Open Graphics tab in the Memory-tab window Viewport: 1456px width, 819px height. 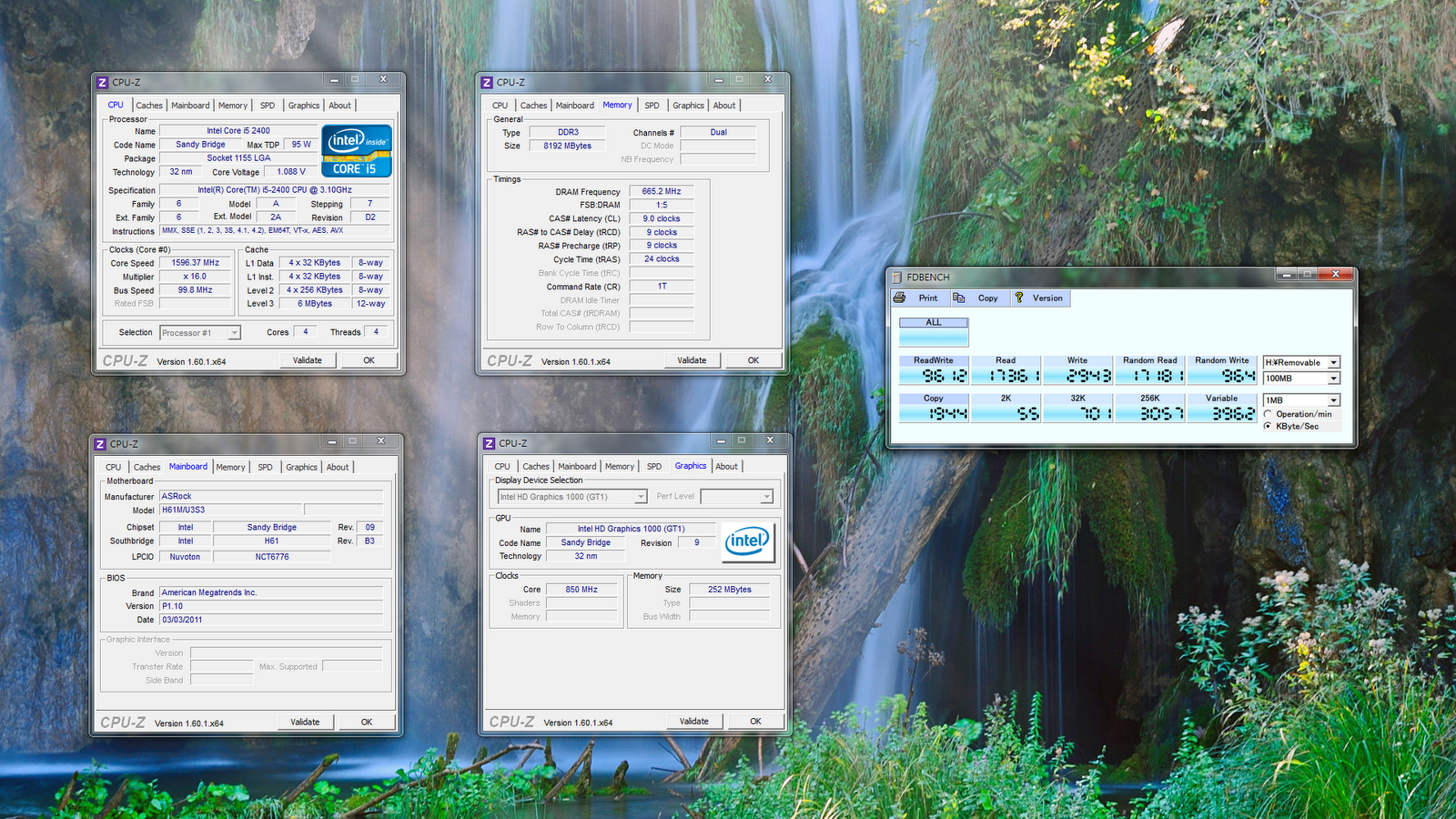tap(689, 106)
